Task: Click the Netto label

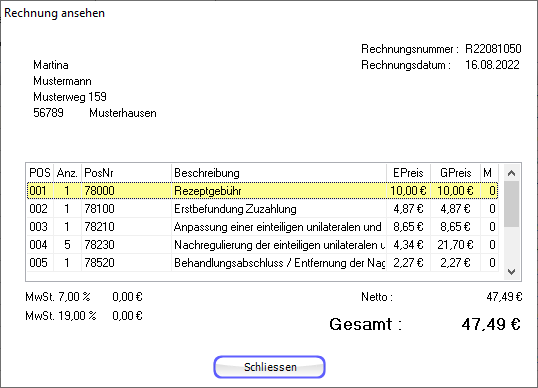Action: click(x=377, y=297)
